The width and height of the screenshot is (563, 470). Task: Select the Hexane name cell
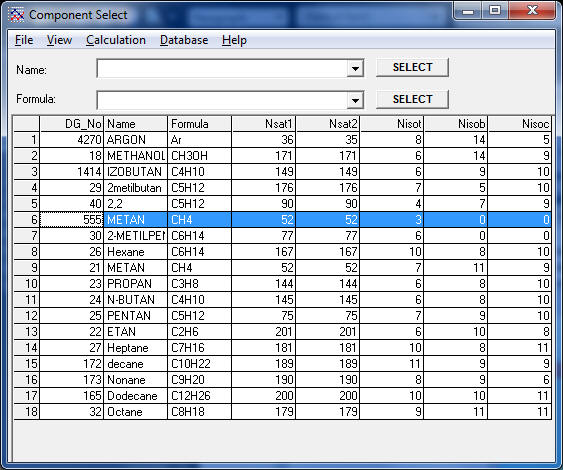[x=135, y=252]
